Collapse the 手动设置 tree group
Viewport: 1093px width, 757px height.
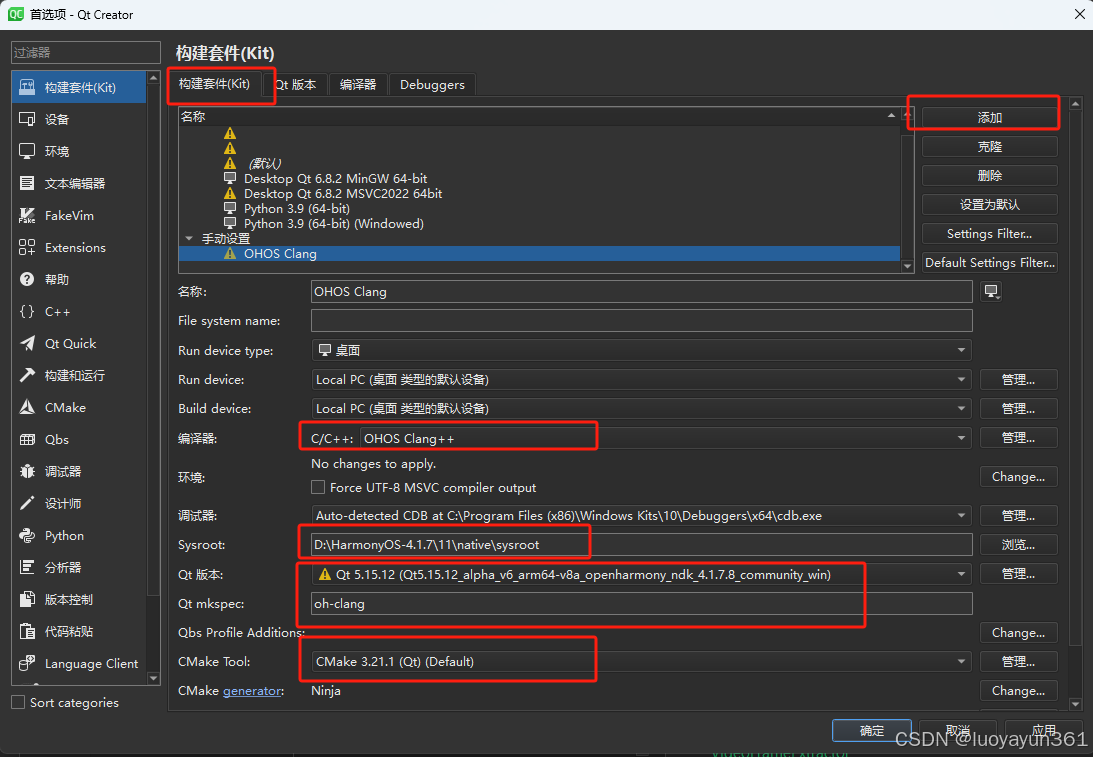pos(189,238)
